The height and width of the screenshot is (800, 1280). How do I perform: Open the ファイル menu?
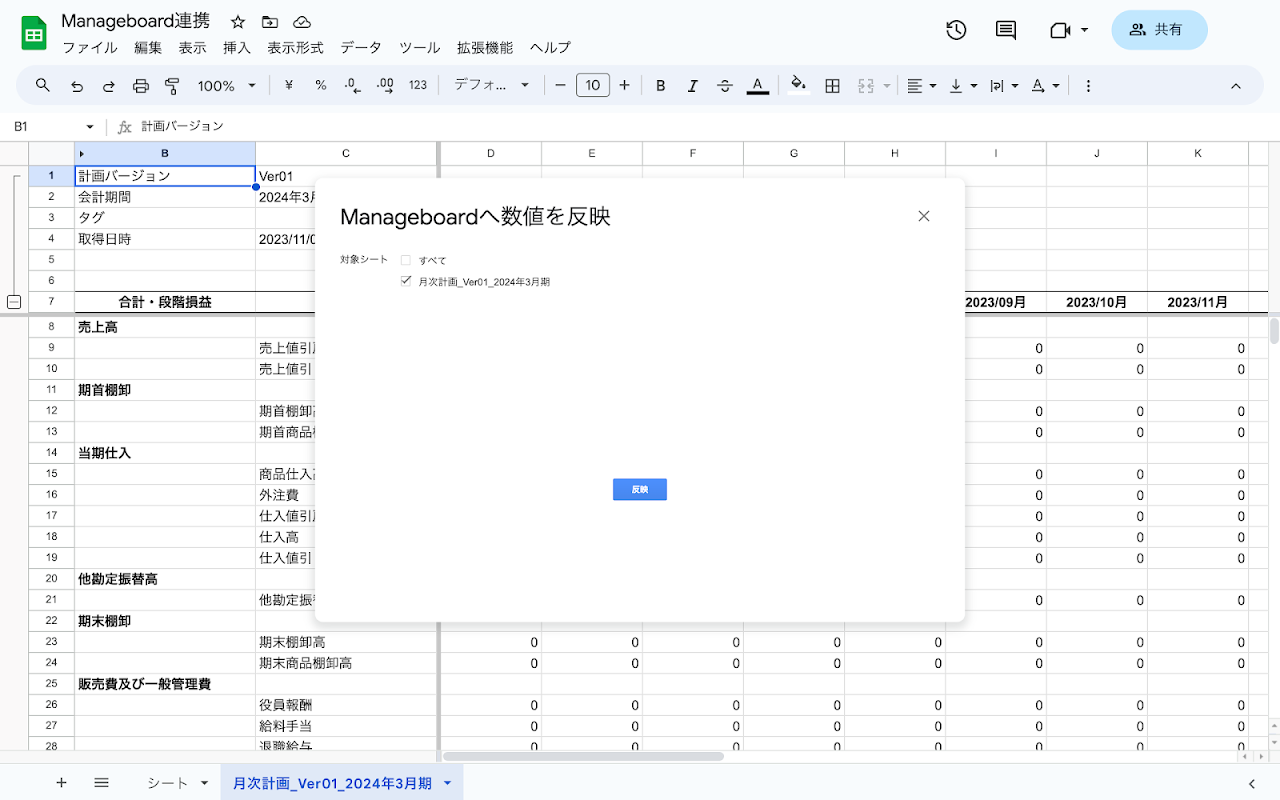[x=90, y=48]
